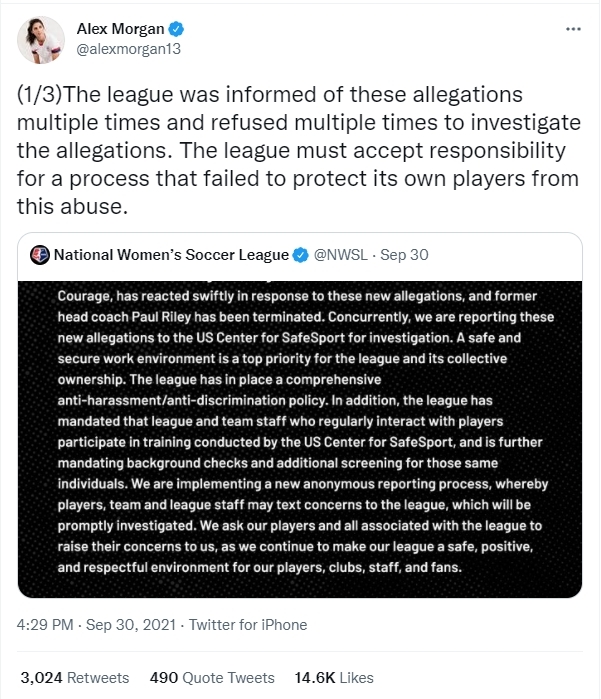
Task: Click the Twitter for iPhone source link
Action: [x=251, y=624]
